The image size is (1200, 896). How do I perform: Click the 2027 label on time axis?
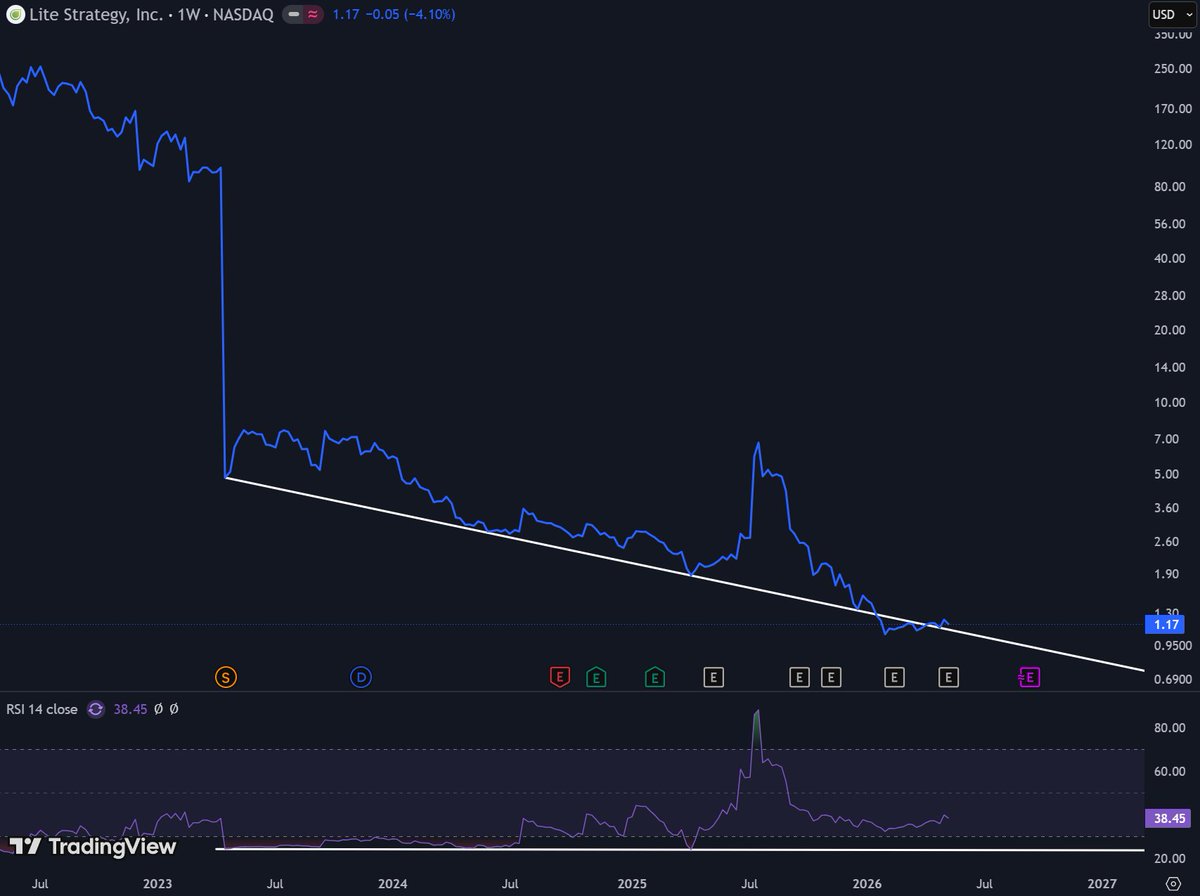pyautogui.click(x=1102, y=884)
